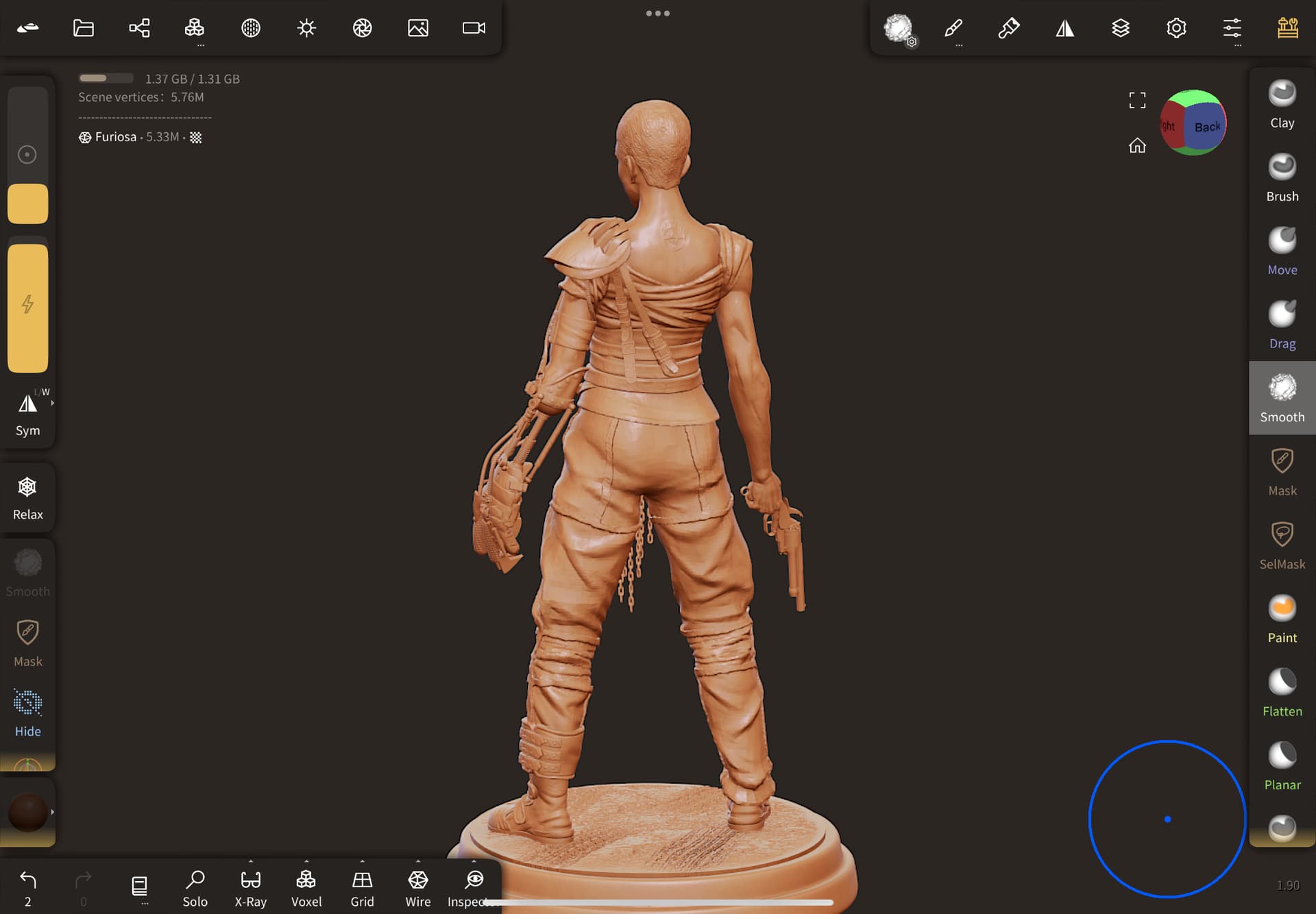
Task: Select the left shortcut Mask tool
Action: (x=27, y=643)
